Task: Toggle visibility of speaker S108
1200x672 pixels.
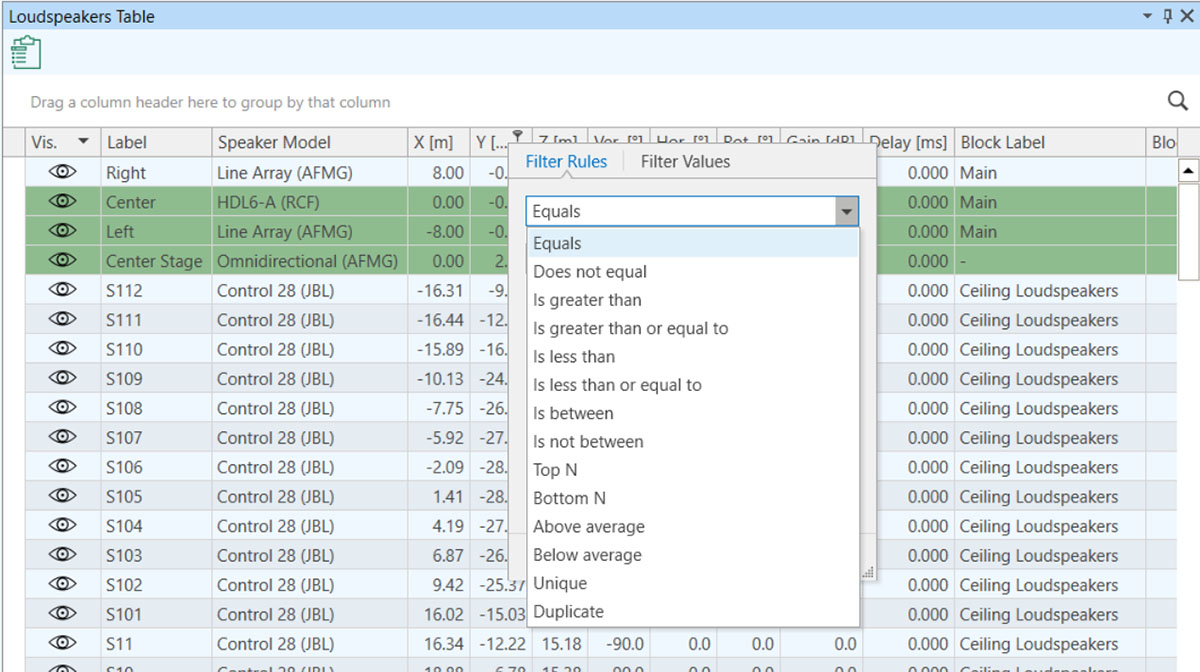Action: point(62,407)
